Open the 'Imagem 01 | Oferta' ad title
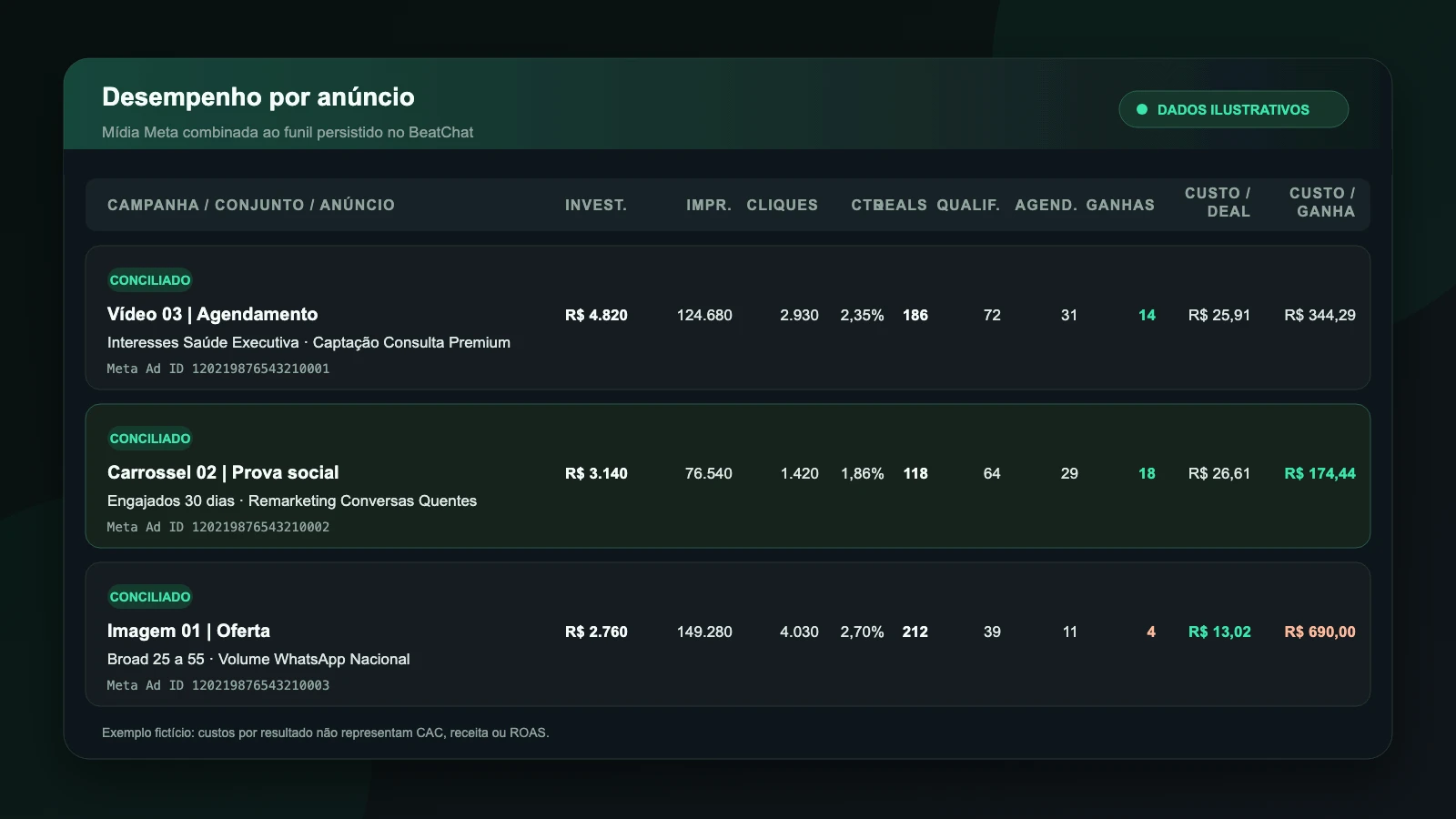 tap(188, 631)
